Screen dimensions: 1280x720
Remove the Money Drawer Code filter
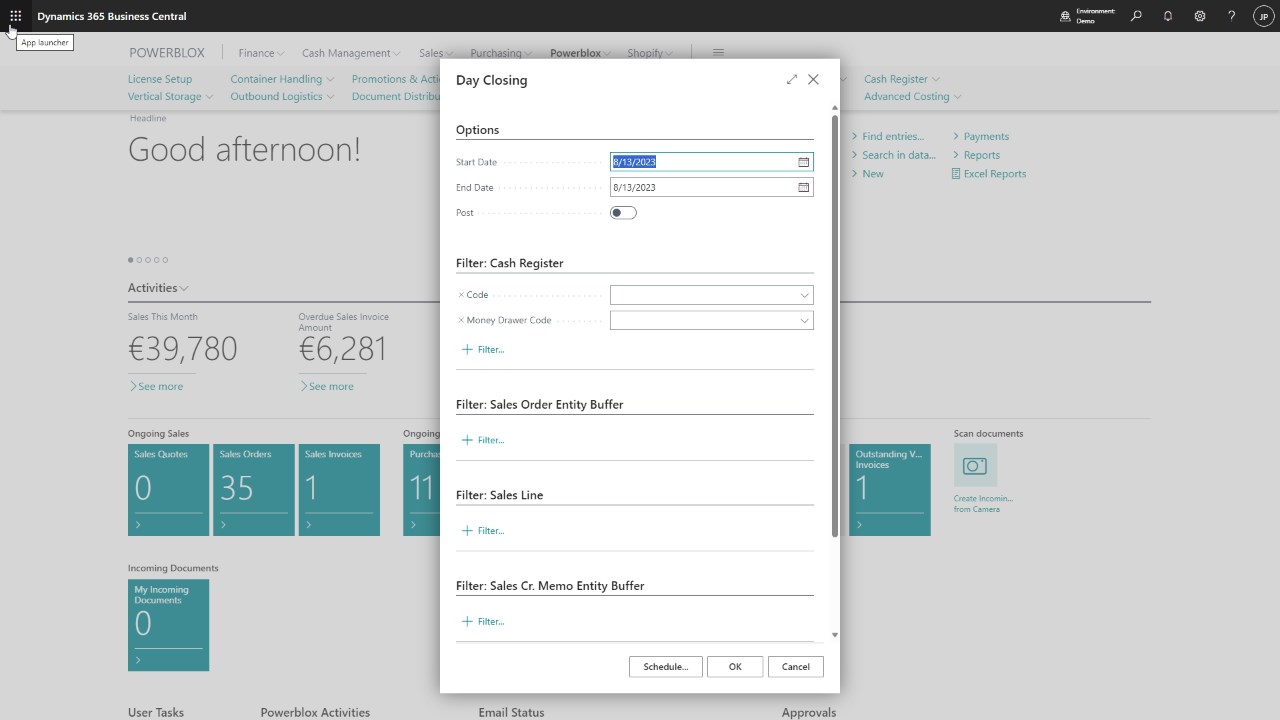tap(461, 320)
